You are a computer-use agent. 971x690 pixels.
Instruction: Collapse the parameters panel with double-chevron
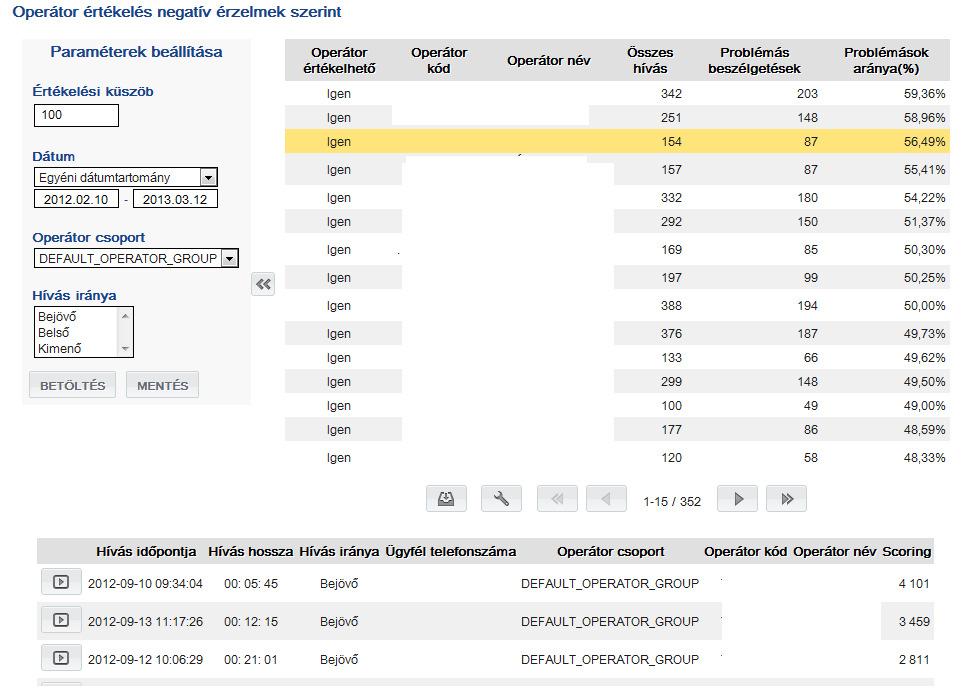coord(263,284)
